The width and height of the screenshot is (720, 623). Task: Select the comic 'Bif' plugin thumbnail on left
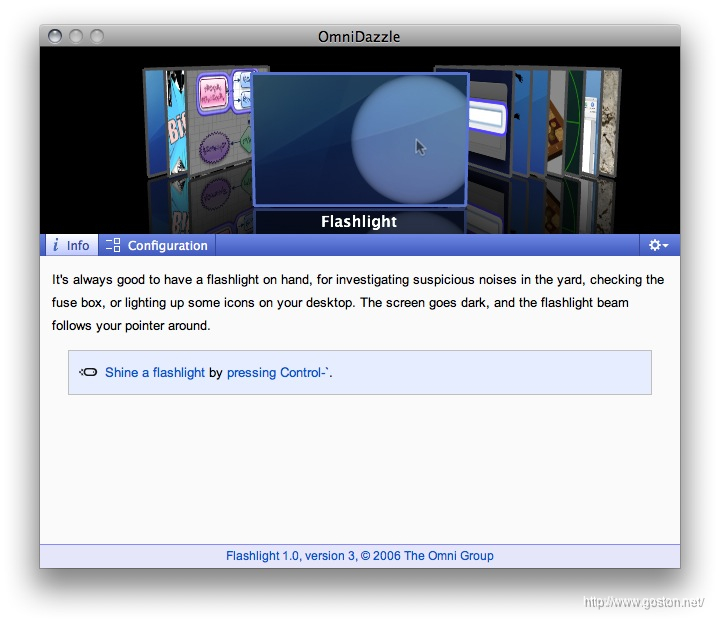176,122
